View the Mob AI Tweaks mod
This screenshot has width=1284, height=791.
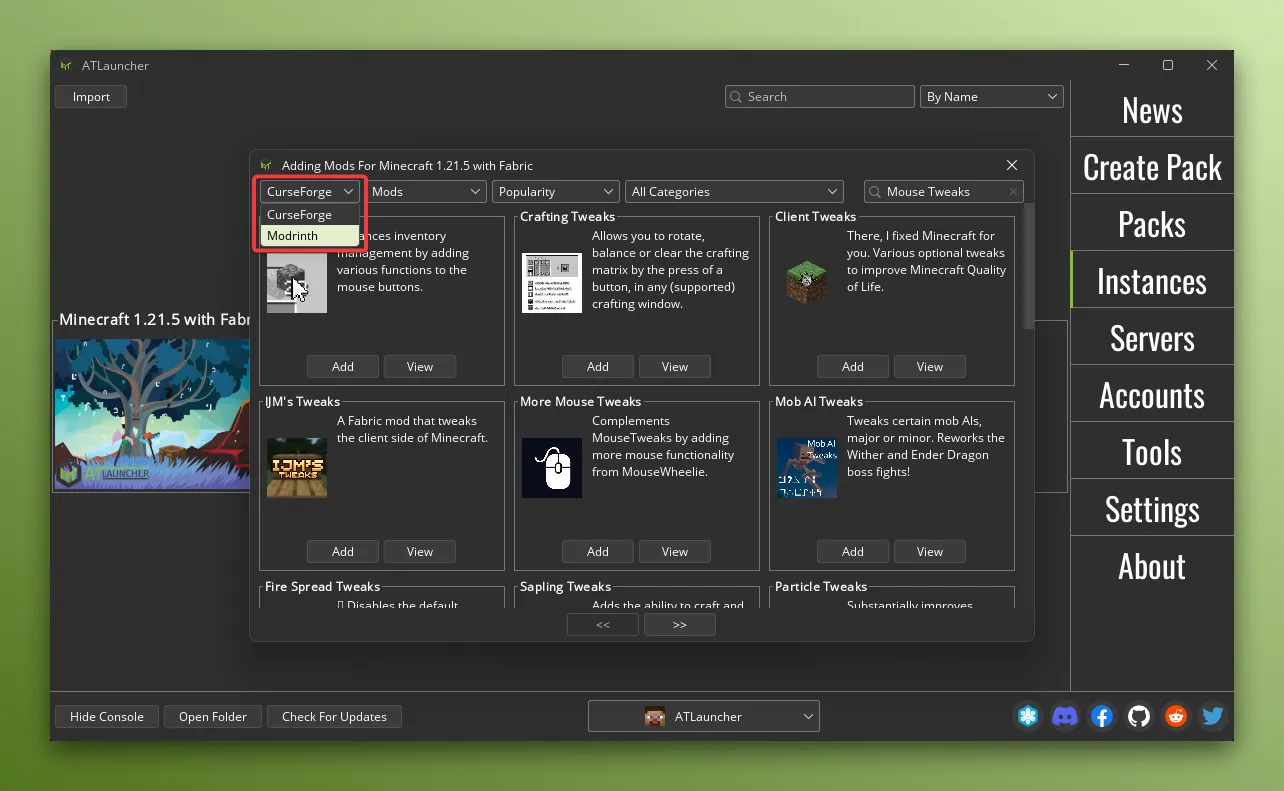pyautogui.click(x=929, y=552)
